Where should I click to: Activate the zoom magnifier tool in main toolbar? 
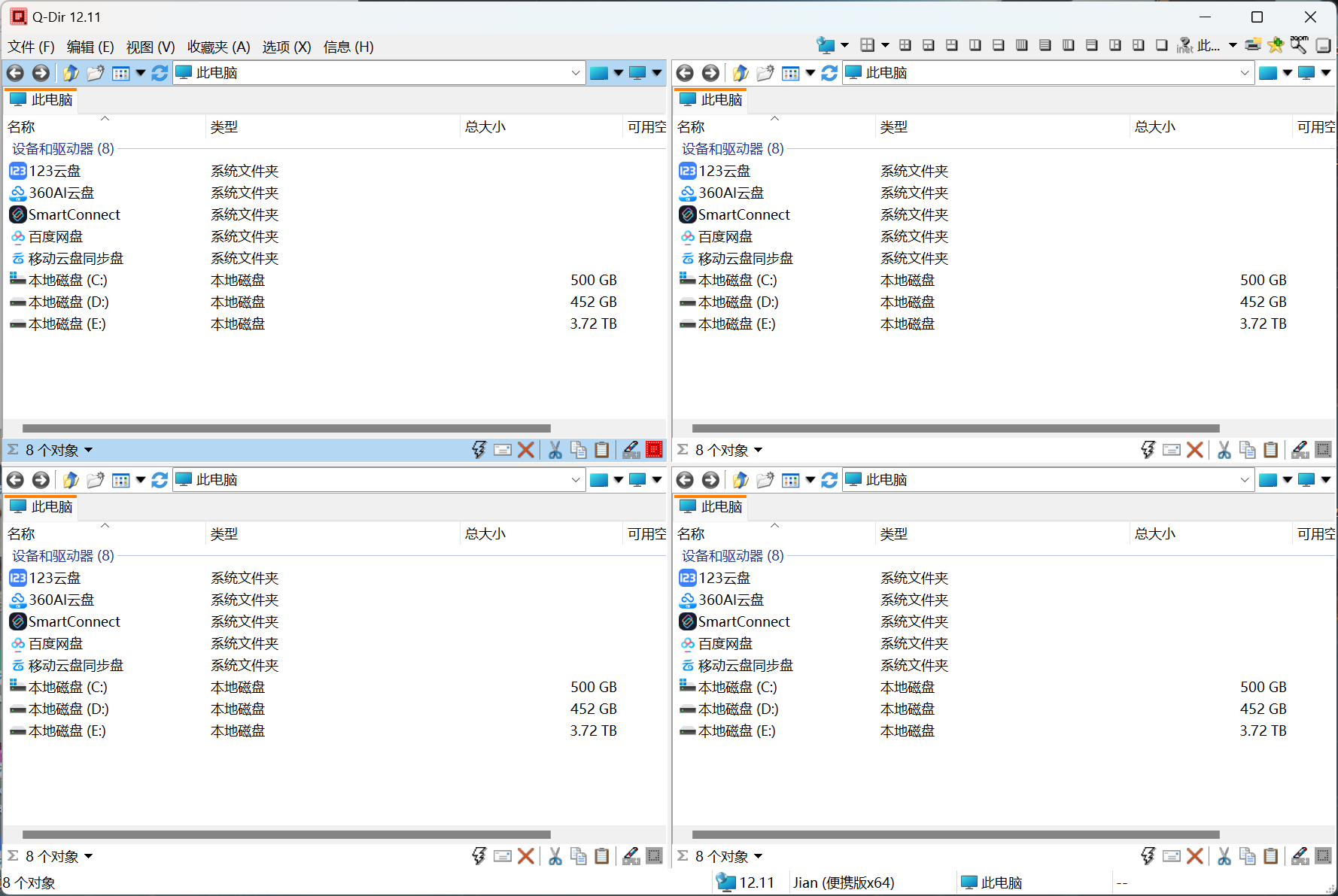(x=1300, y=45)
